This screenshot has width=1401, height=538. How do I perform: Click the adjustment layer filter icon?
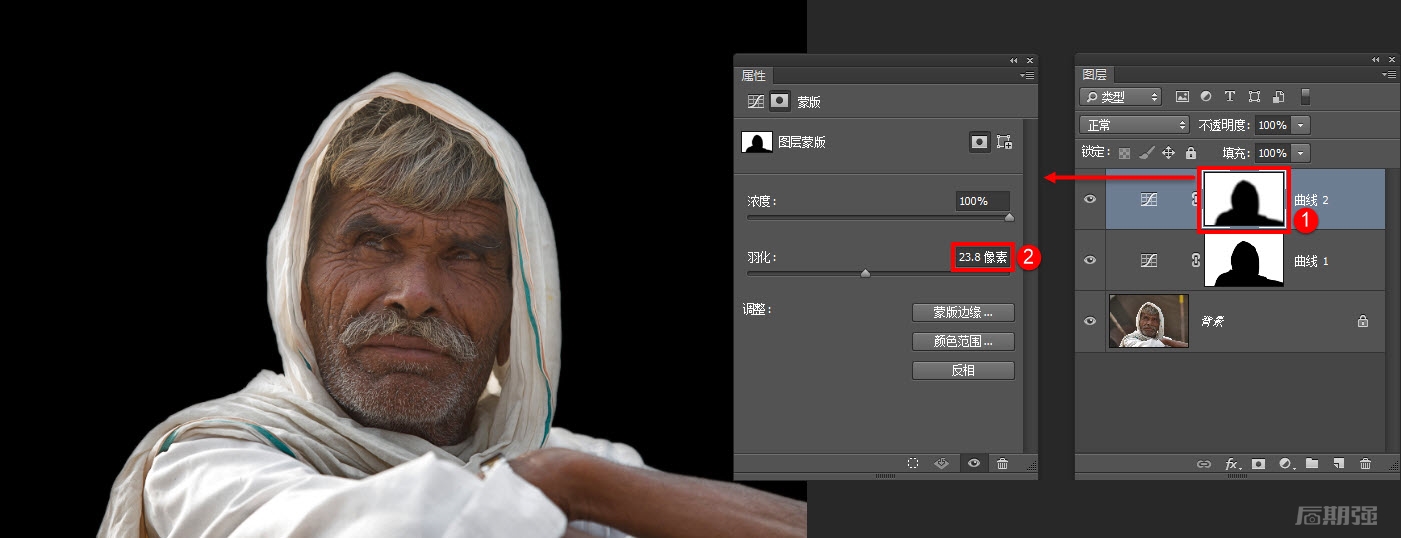[1206, 97]
